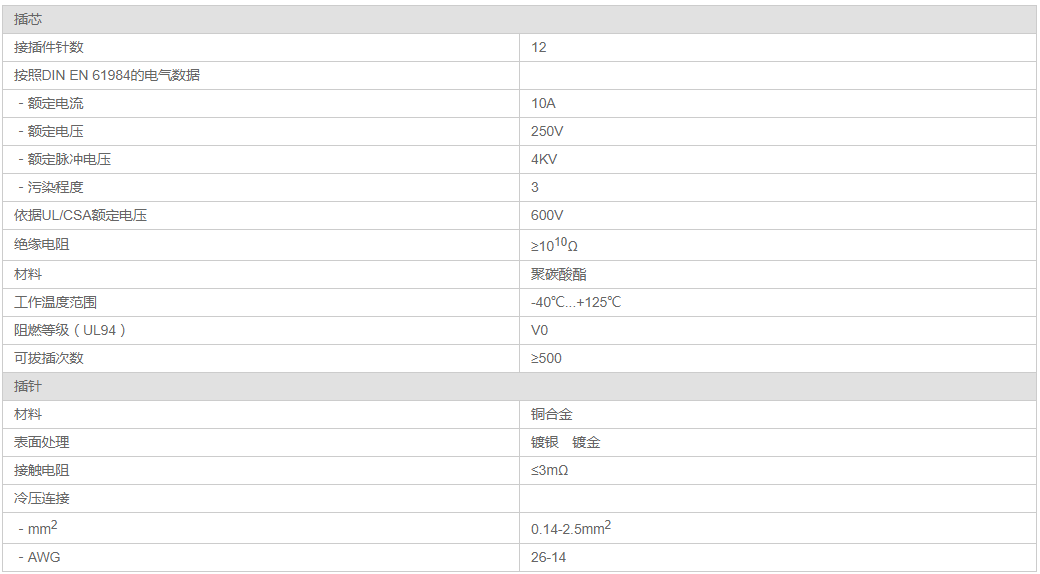Select the 污染程度 row label
This screenshot has width=1040, height=574.
54,187
